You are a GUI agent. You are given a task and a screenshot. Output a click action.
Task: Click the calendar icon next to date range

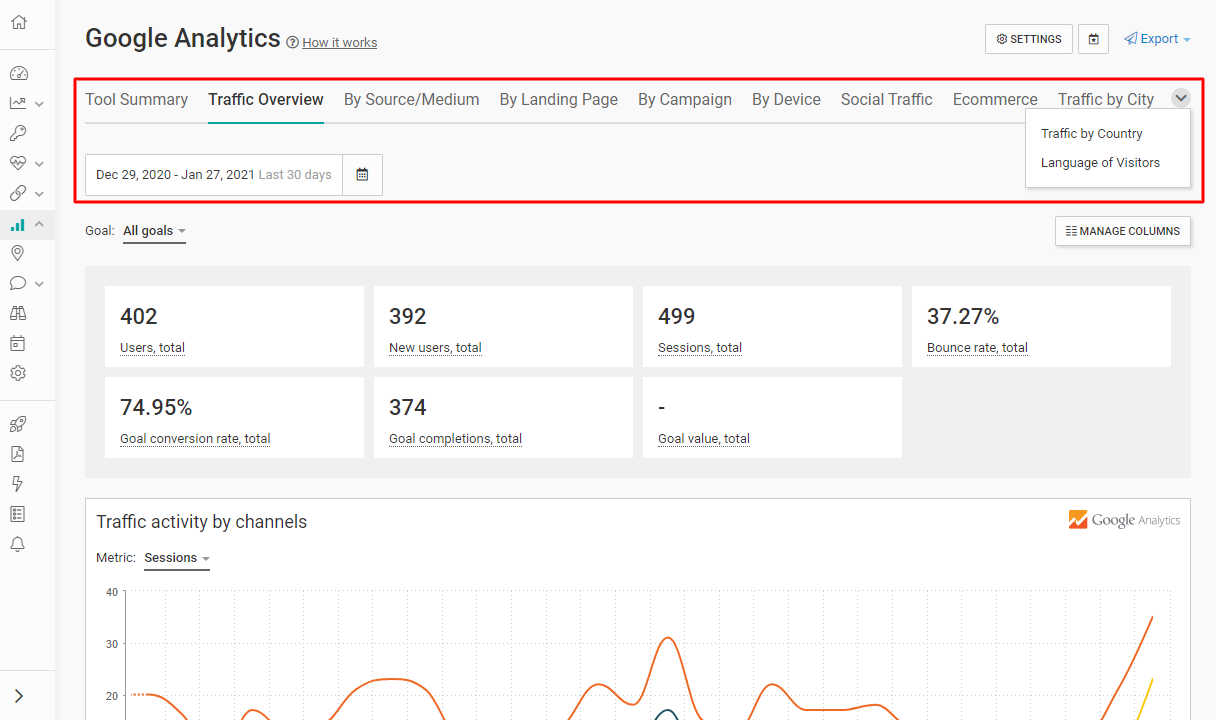(x=362, y=175)
